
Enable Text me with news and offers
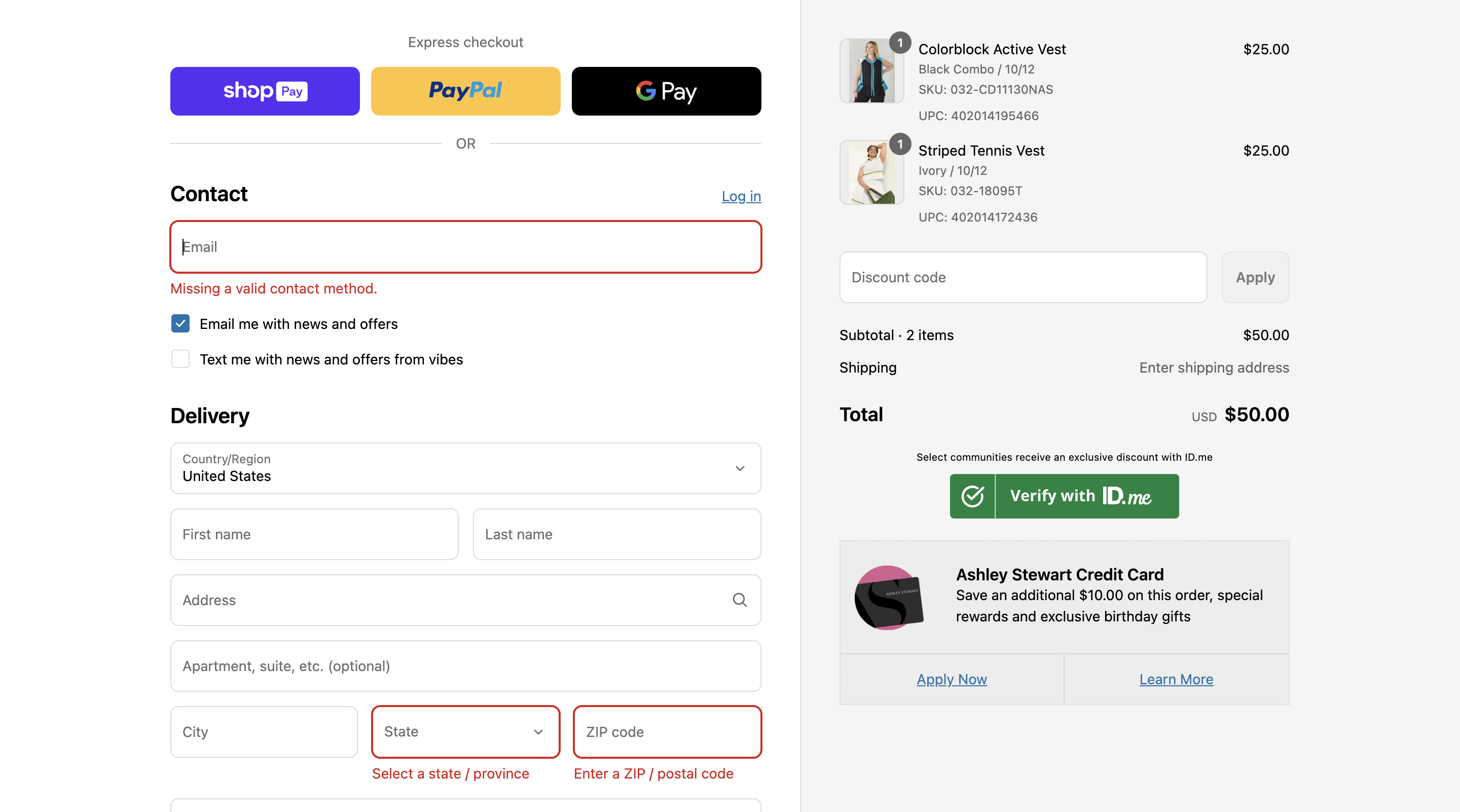tap(180, 359)
